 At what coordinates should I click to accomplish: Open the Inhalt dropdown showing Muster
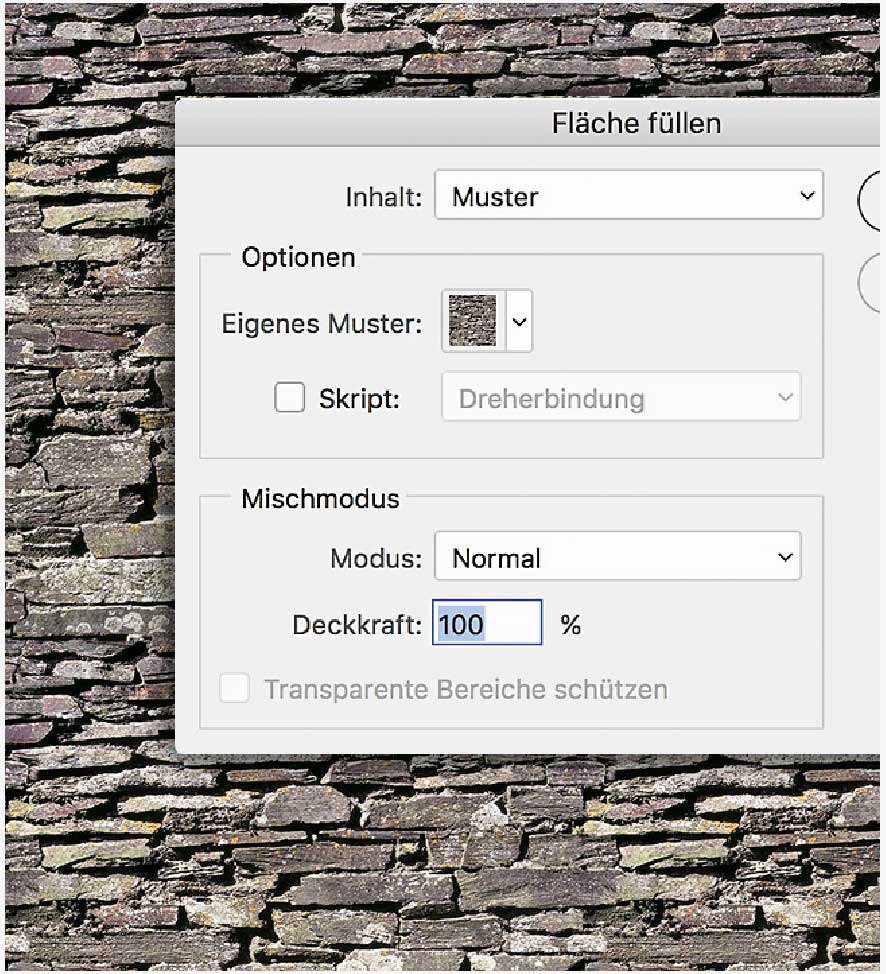coord(627,196)
